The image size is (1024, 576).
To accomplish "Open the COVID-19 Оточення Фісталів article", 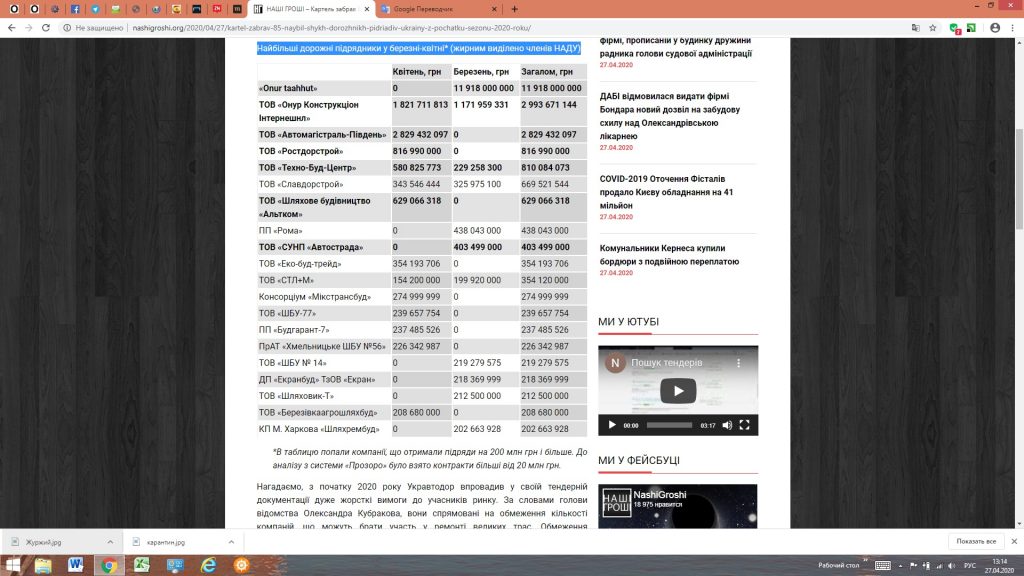I will tap(666, 192).
